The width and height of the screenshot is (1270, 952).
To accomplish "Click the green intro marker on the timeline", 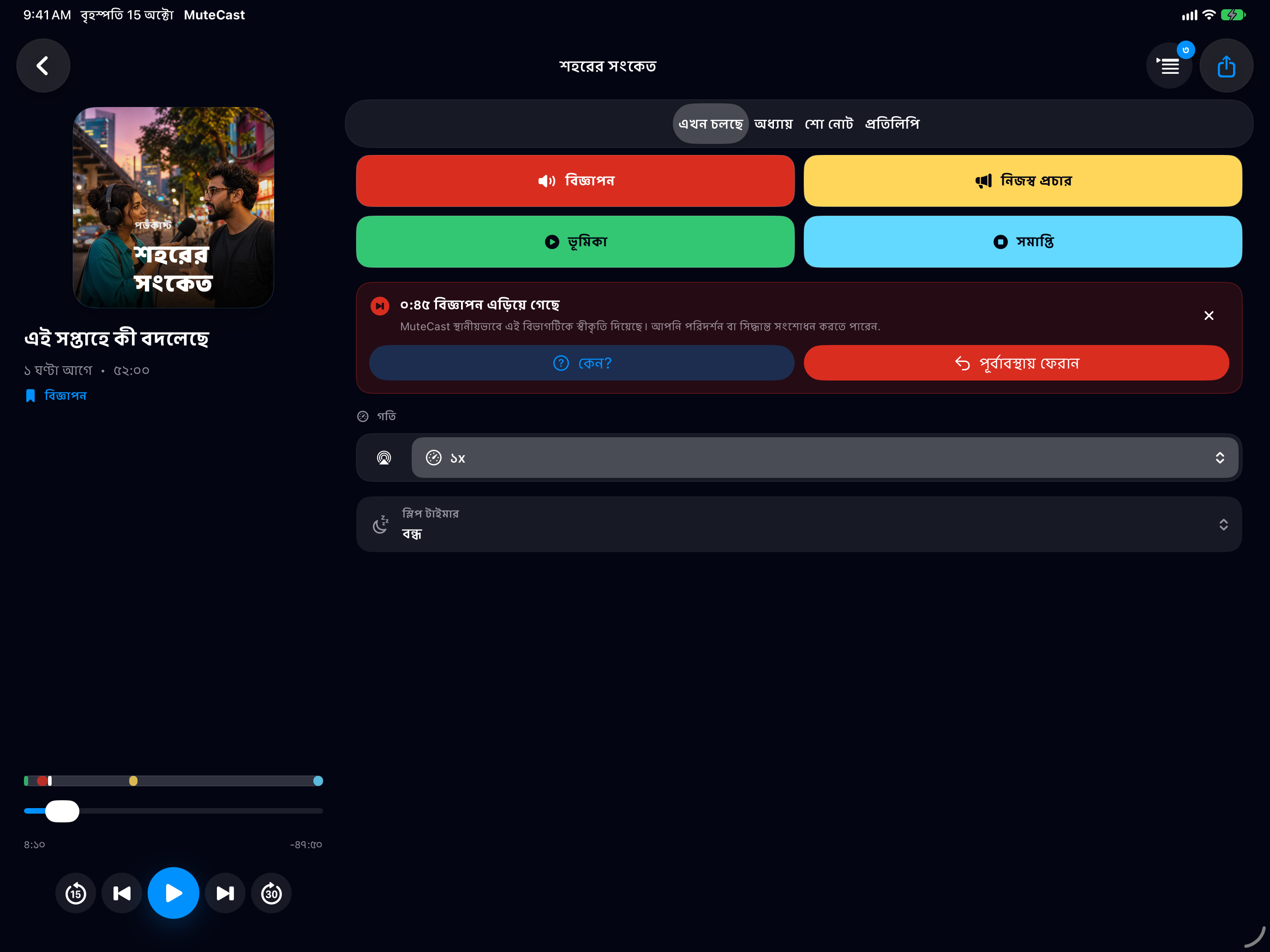I will 26,780.
